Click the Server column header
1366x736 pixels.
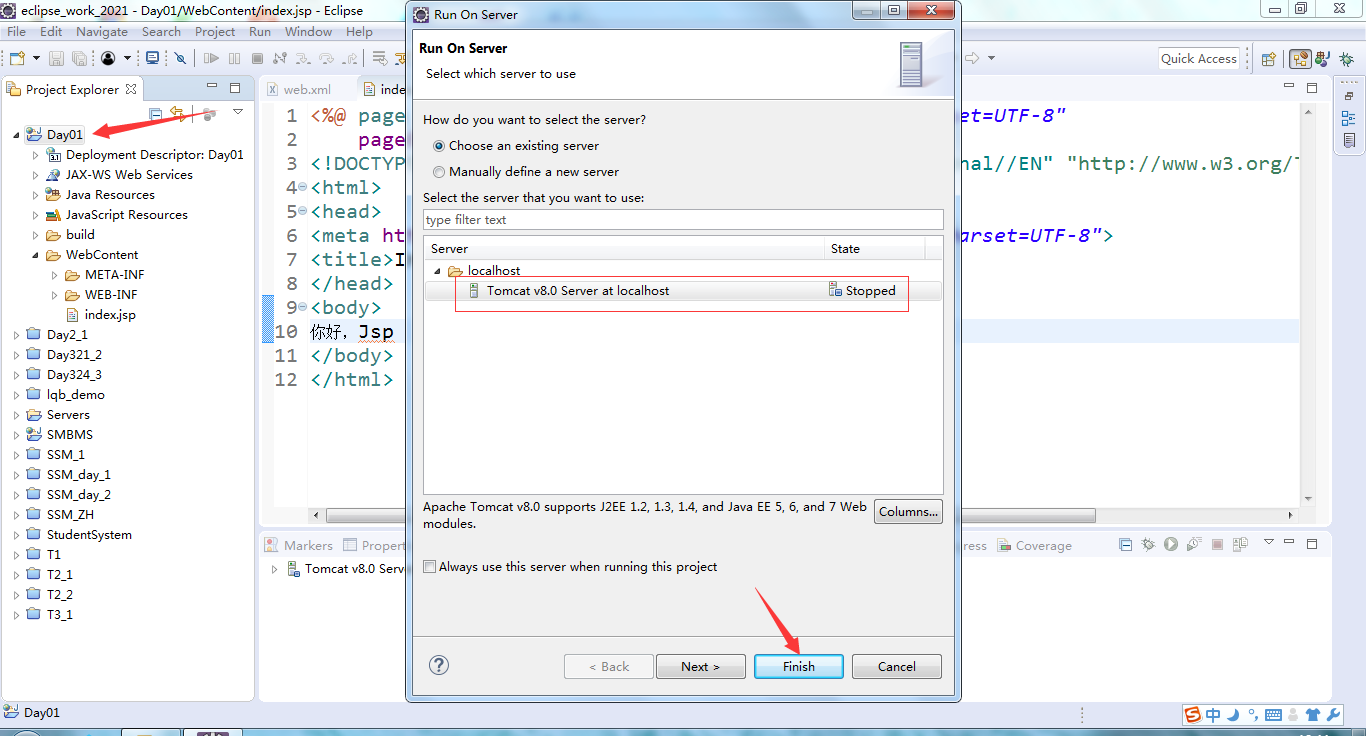(625, 249)
